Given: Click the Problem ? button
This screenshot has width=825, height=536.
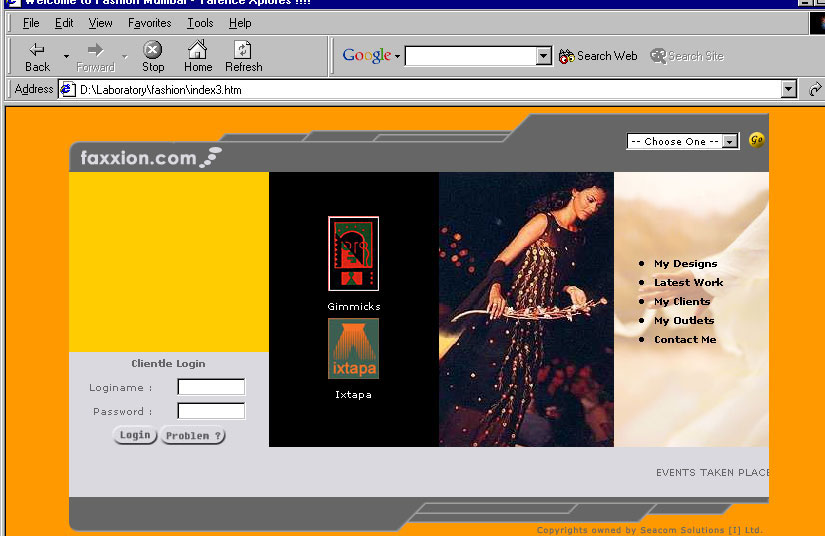Looking at the screenshot, I should pos(193,436).
